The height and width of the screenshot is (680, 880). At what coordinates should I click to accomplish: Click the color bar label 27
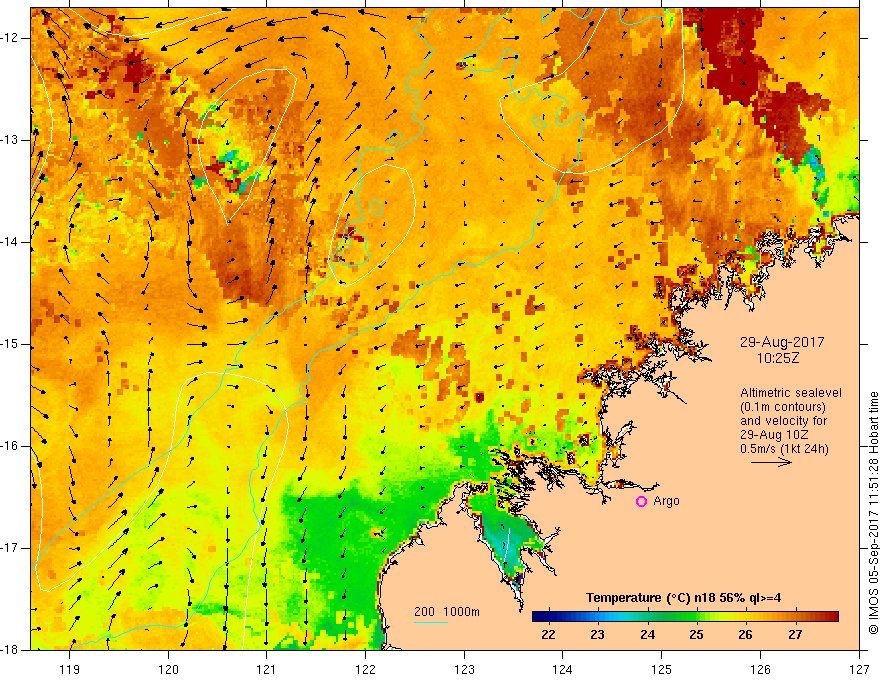click(795, 635)
